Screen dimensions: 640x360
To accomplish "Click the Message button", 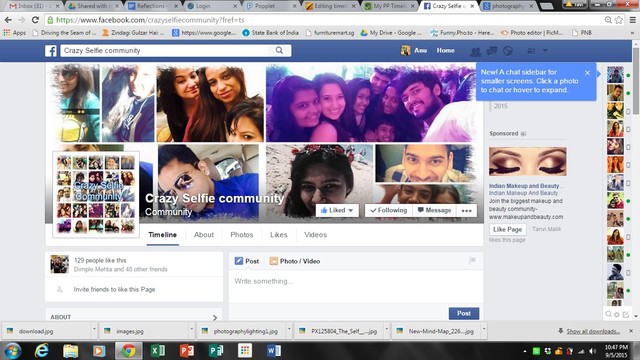I will [434, 210].
